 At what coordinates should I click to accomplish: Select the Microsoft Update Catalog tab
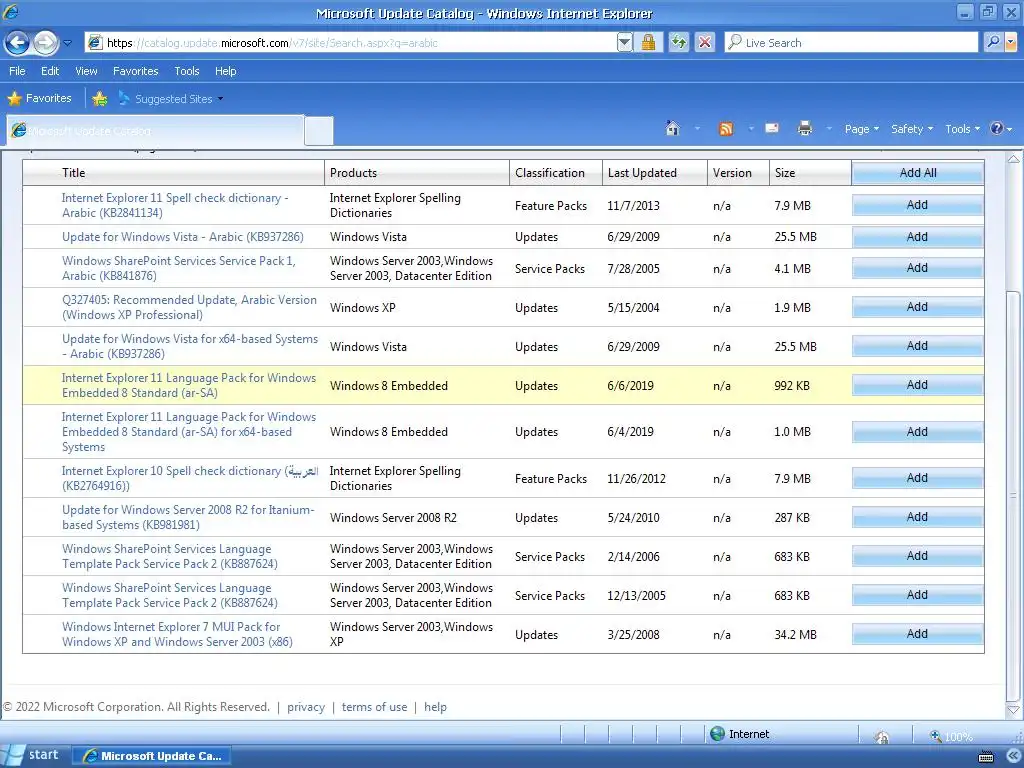155,131
